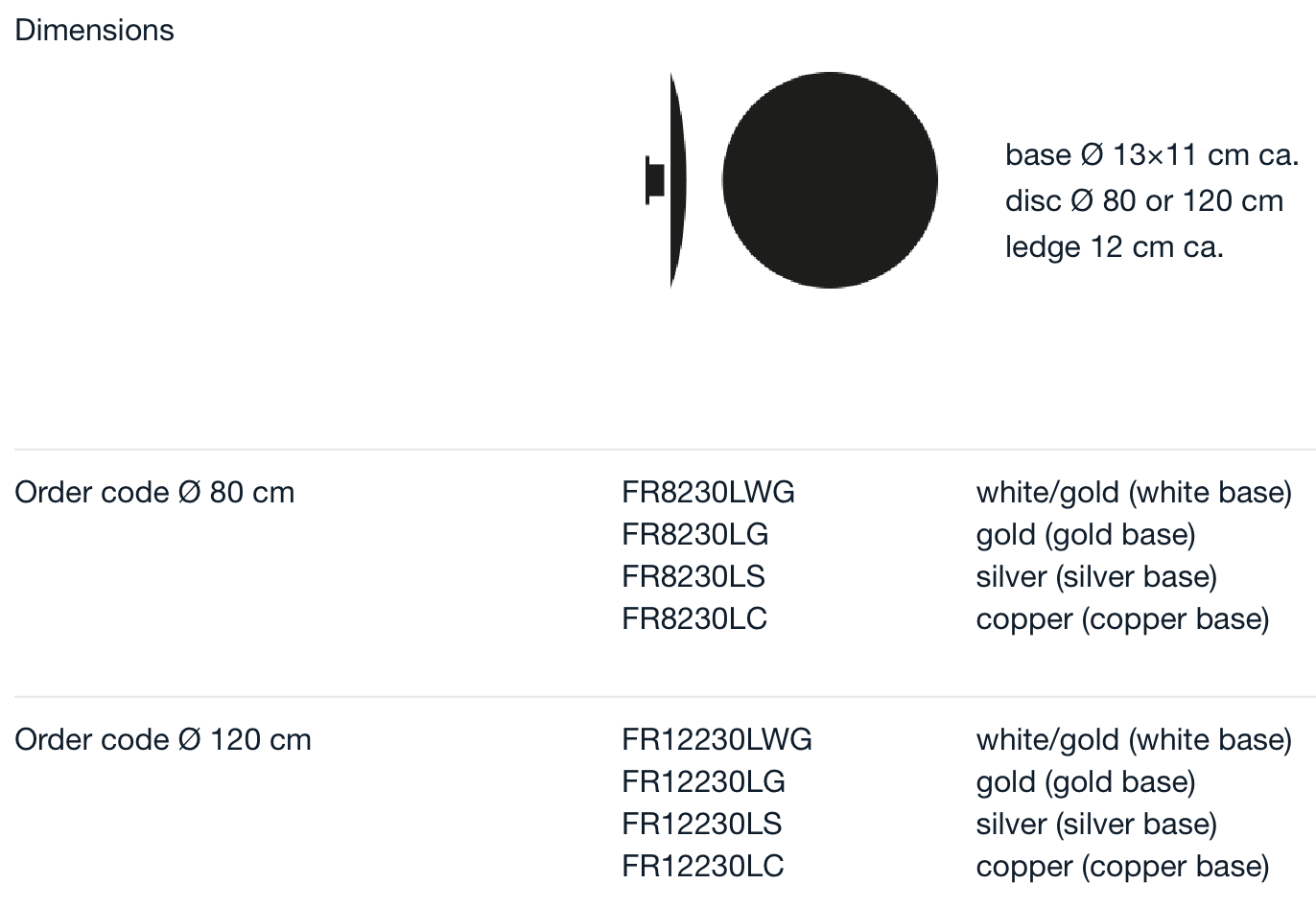Click the 'Order code Ø 80 cm' label
This screenshot has width=1316, height=907.
tap(154, 492)
